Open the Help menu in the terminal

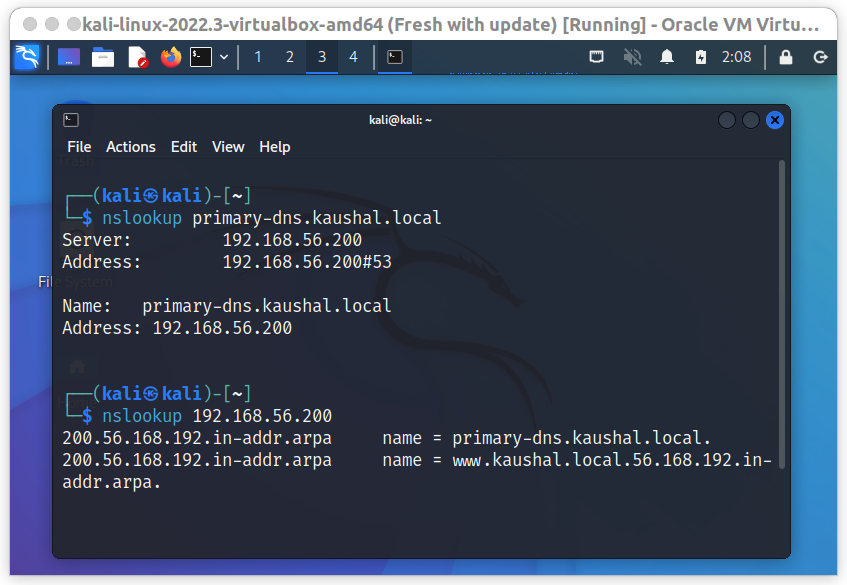point(274,146)
